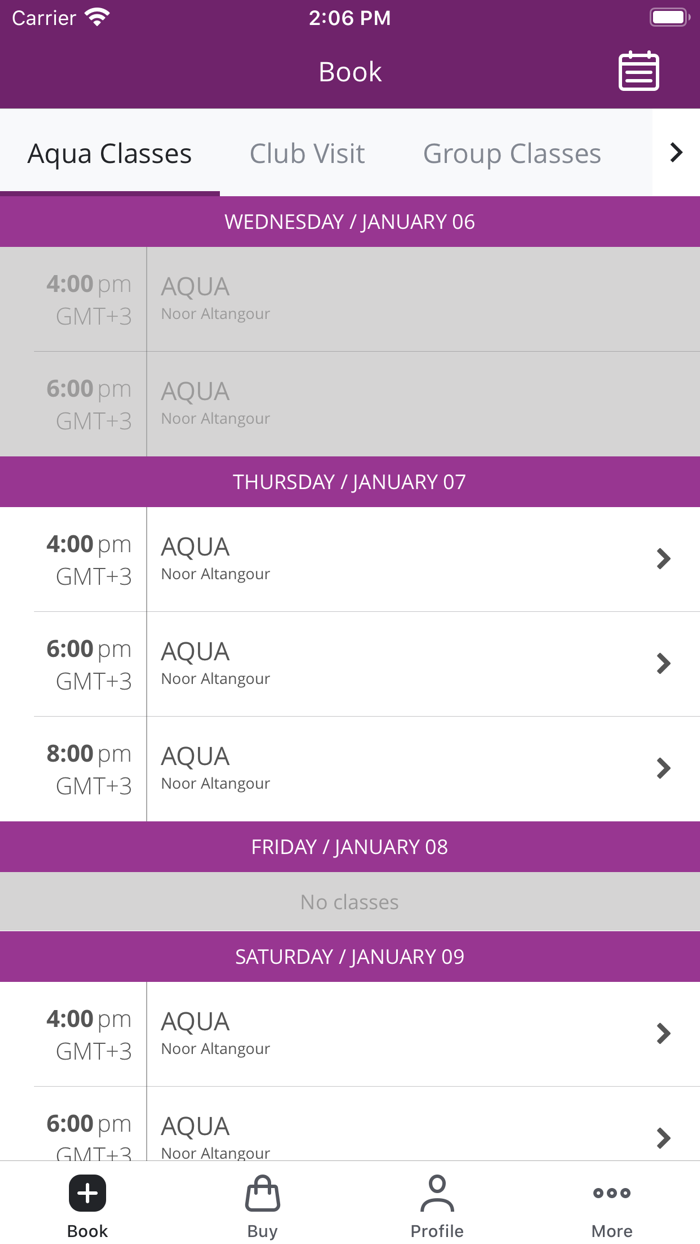The width and height of the screenshot is (700, 1244).
Task: Open the Profile person icon
Action: pyautogui.click(x=437, y=1193)
